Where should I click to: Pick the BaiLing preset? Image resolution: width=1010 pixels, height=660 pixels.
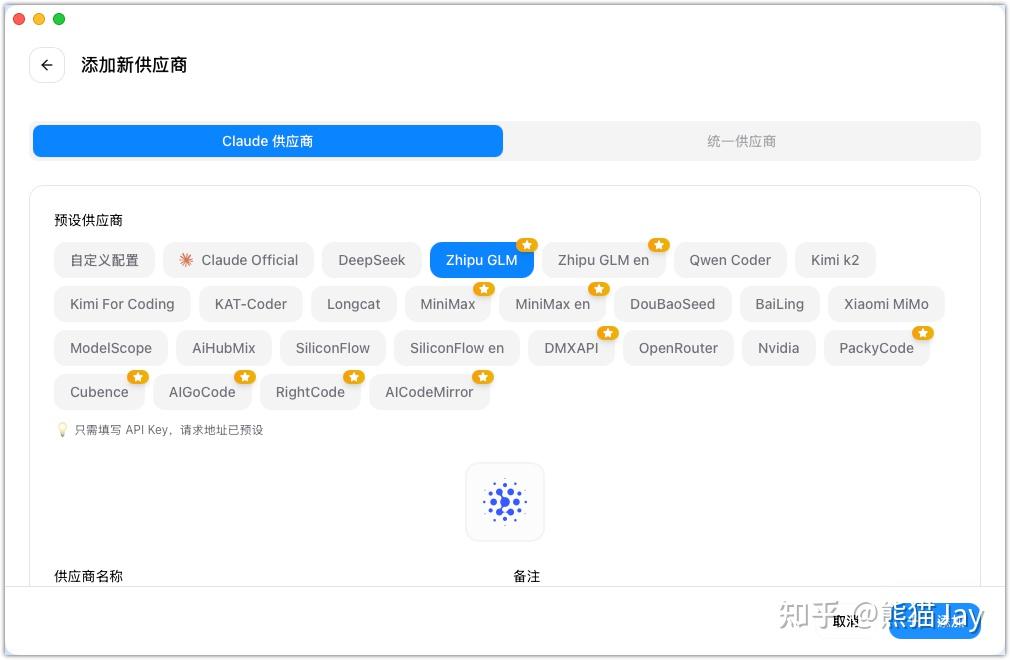[779, 304]
